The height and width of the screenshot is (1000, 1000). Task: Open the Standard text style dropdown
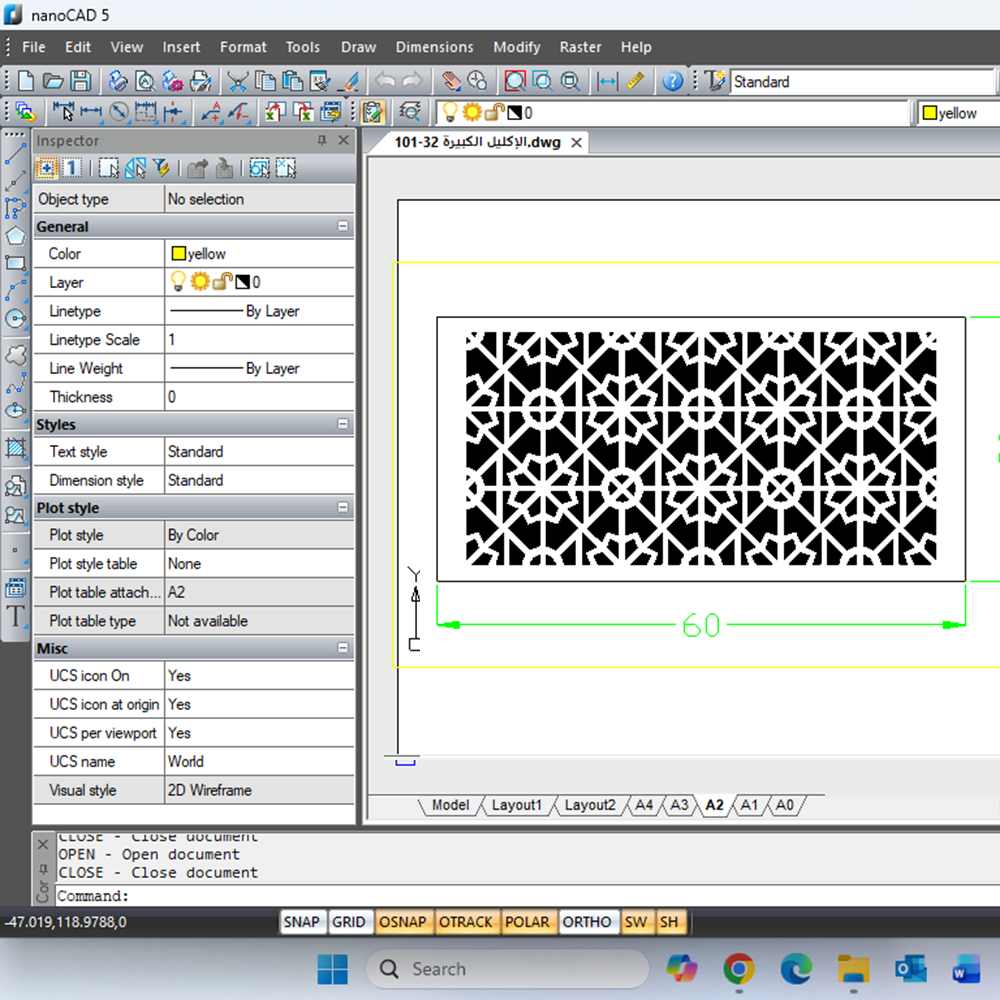860,82
